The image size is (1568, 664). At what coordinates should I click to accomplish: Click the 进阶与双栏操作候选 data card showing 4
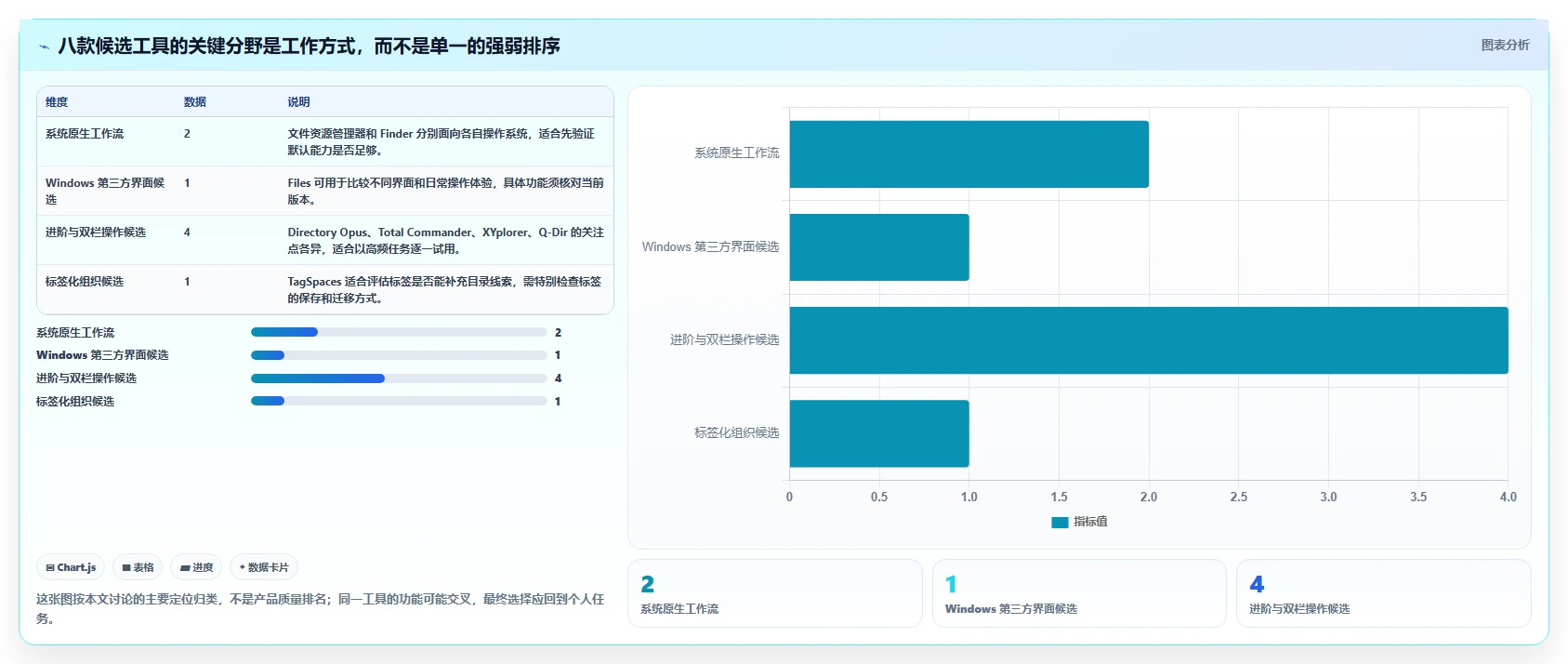point(1383,593)
